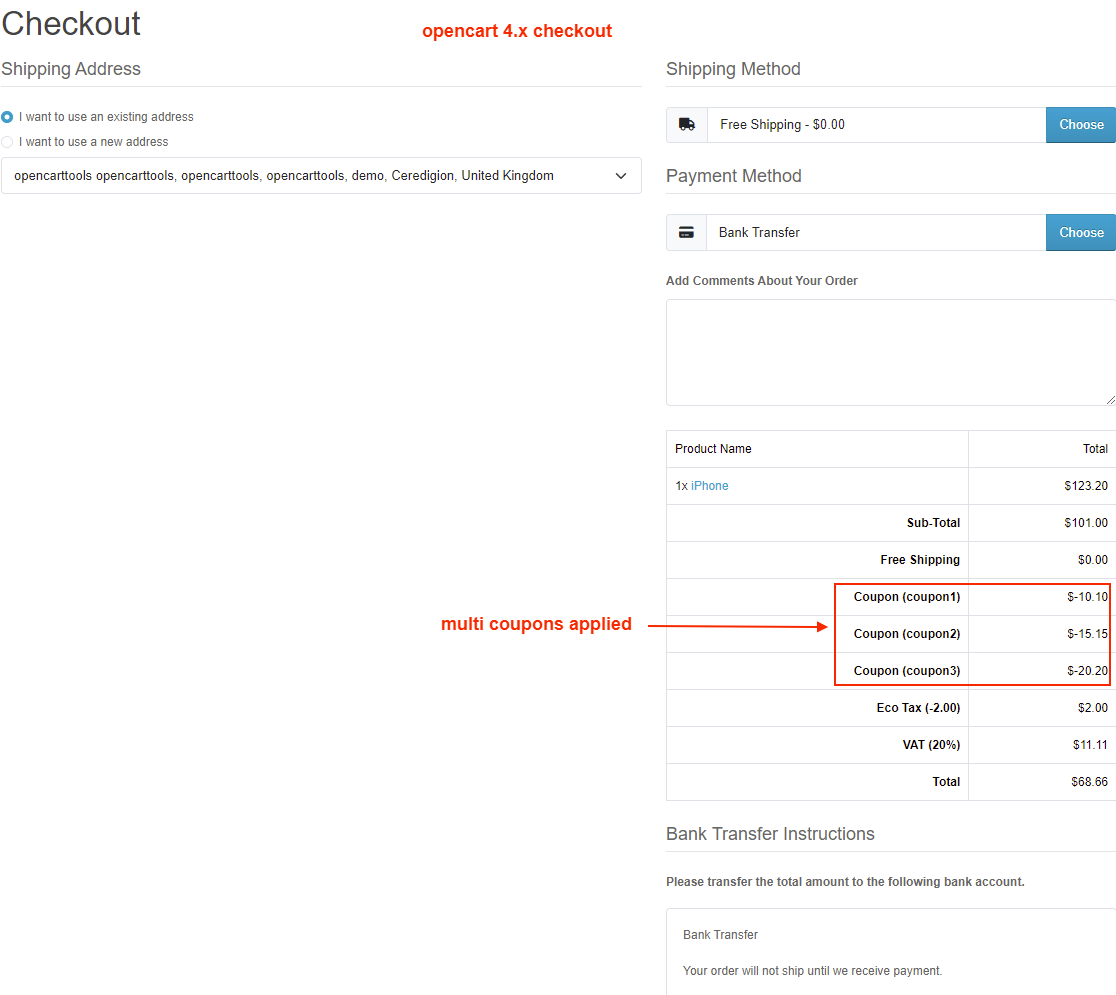Viewport: 1116px width, 995px height.
Task: Select "I want to use an existing address"
Action: click(8, 117)
